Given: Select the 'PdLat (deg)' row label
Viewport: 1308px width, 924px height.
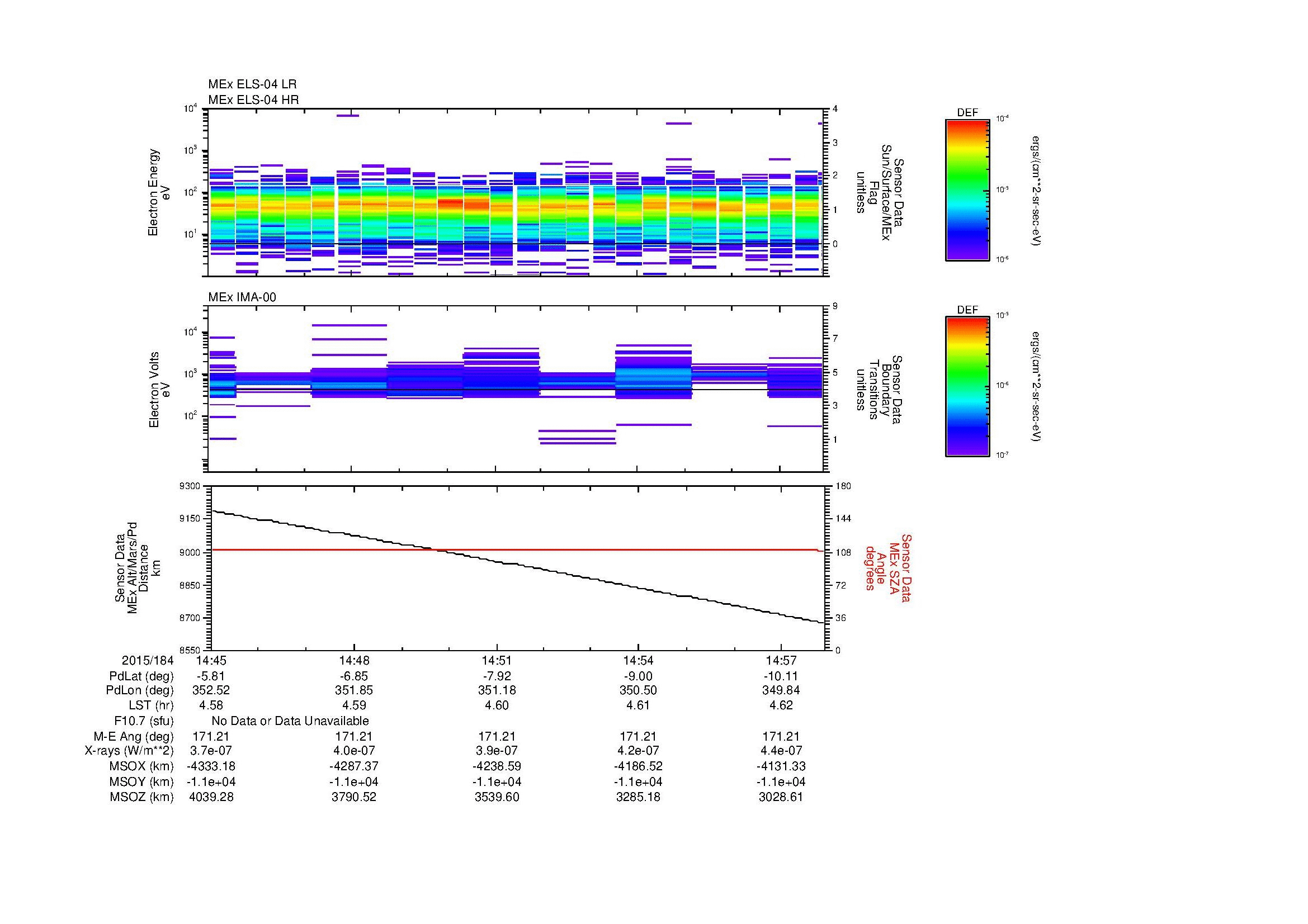Looking at the screenshot, I should (141, 676).
